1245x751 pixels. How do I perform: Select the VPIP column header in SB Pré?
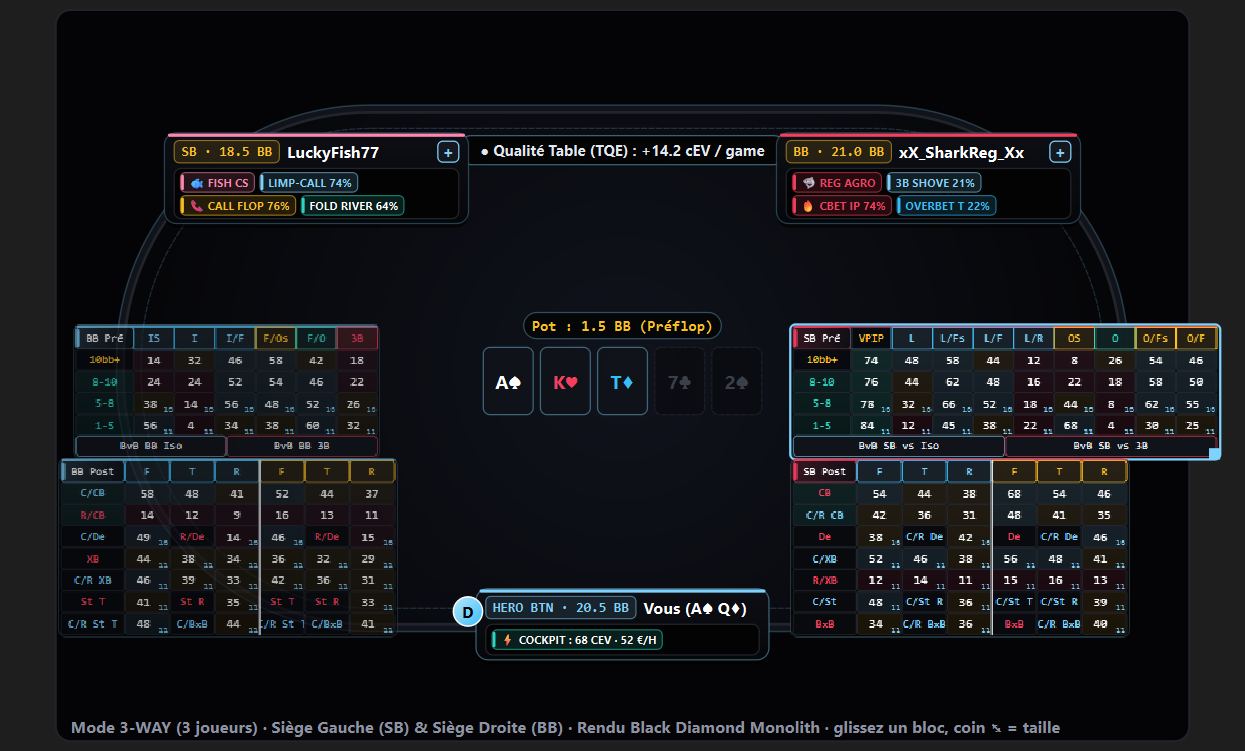tap(871, 338)
